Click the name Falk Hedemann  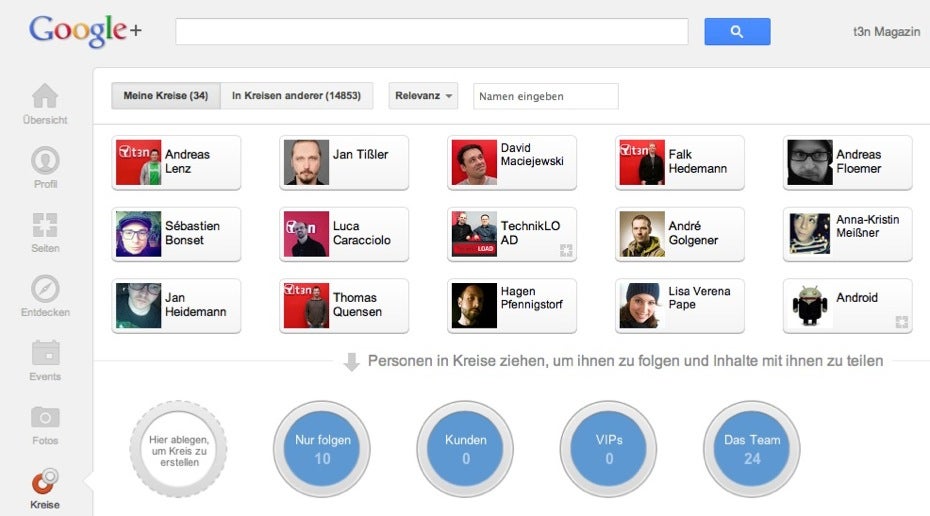coord(698,161)
